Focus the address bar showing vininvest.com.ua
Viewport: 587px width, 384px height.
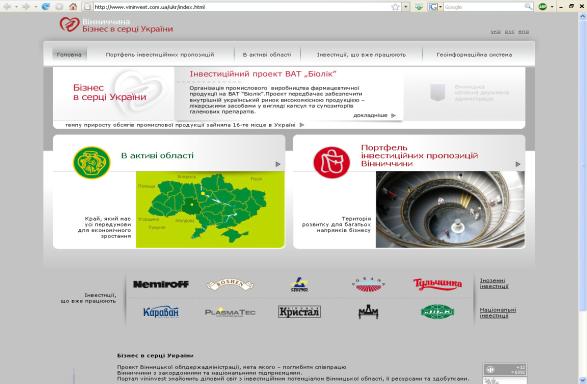[x=241, y=7]
